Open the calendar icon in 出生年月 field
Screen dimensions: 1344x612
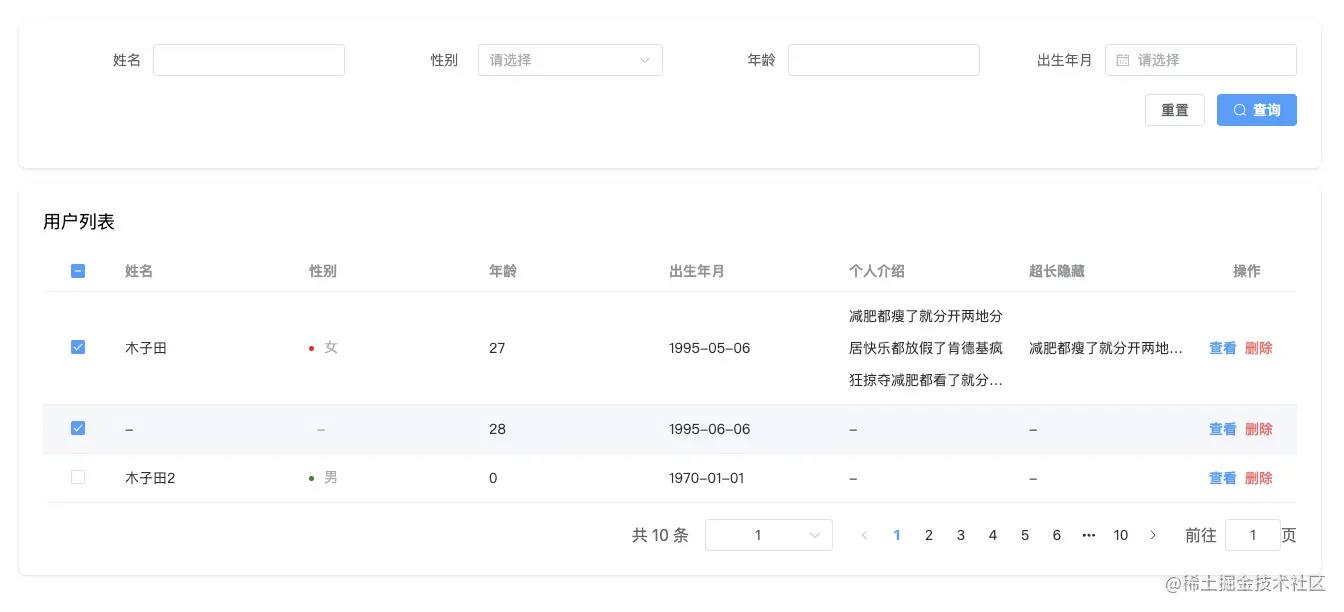[x=1121, y=60]
